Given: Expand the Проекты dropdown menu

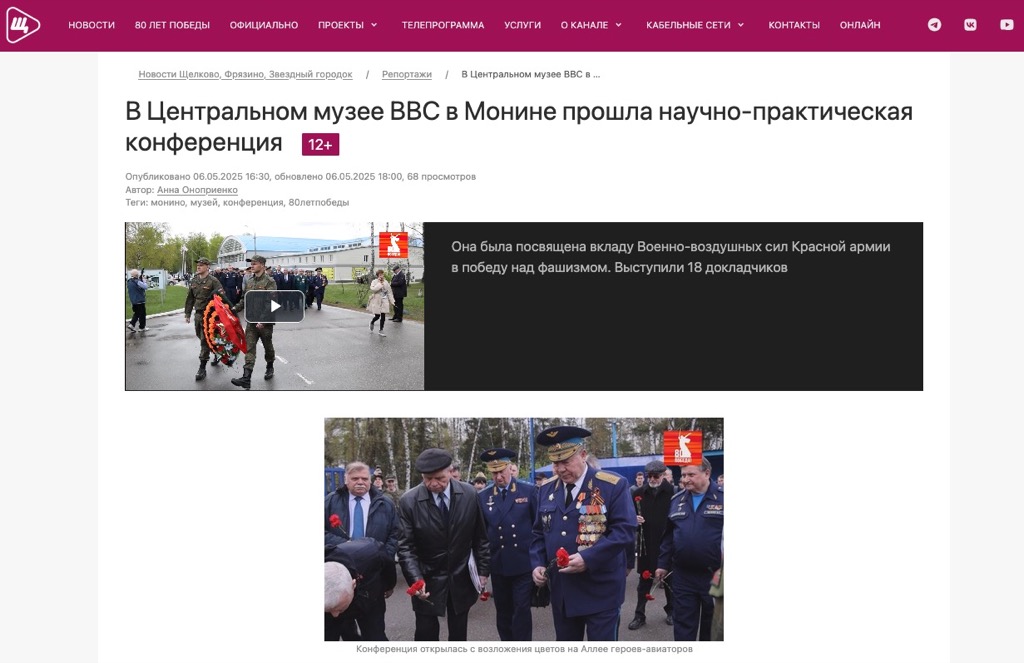Looking at the screenshot, I should (x=347, y=25).
